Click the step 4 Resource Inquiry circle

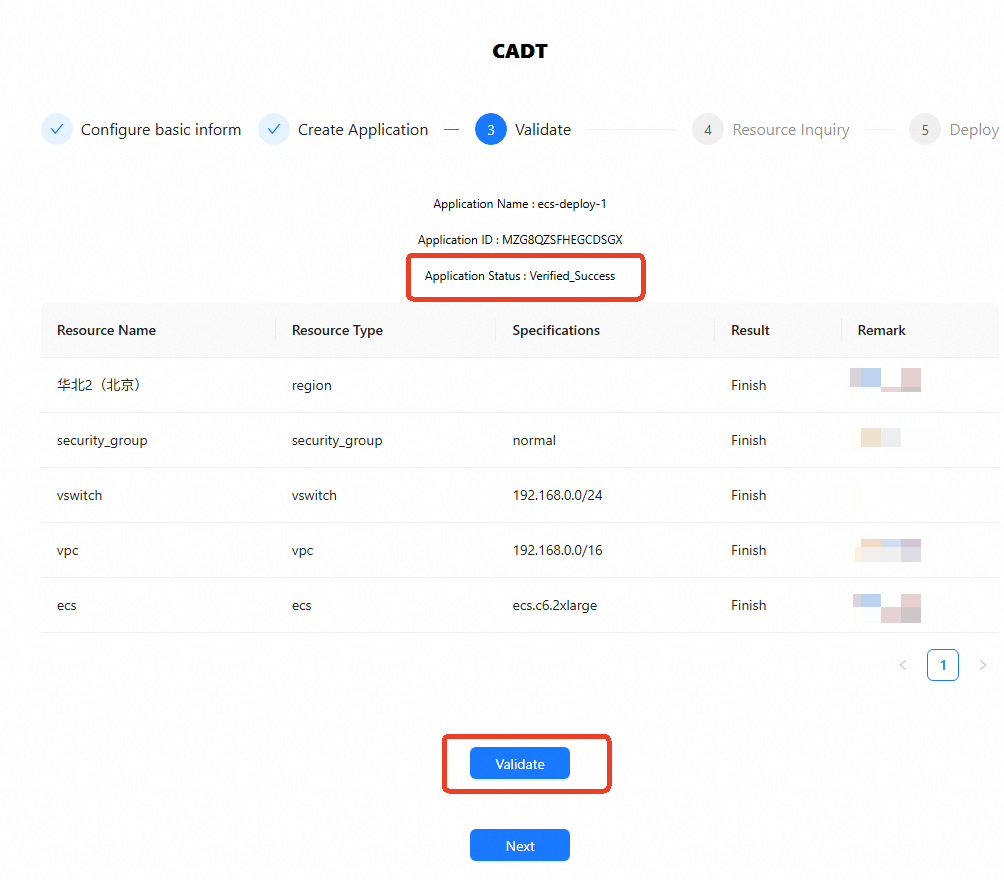[708, 130]
